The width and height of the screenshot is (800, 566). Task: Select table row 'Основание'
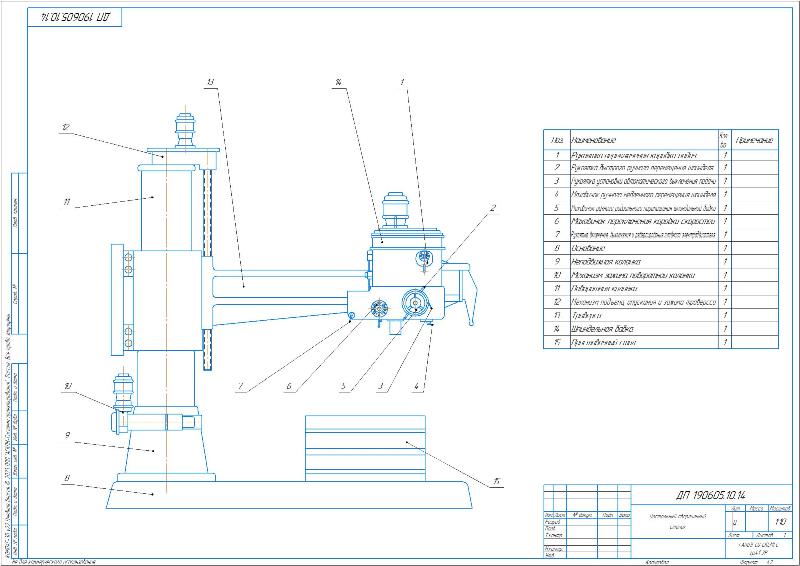(661, 248)
